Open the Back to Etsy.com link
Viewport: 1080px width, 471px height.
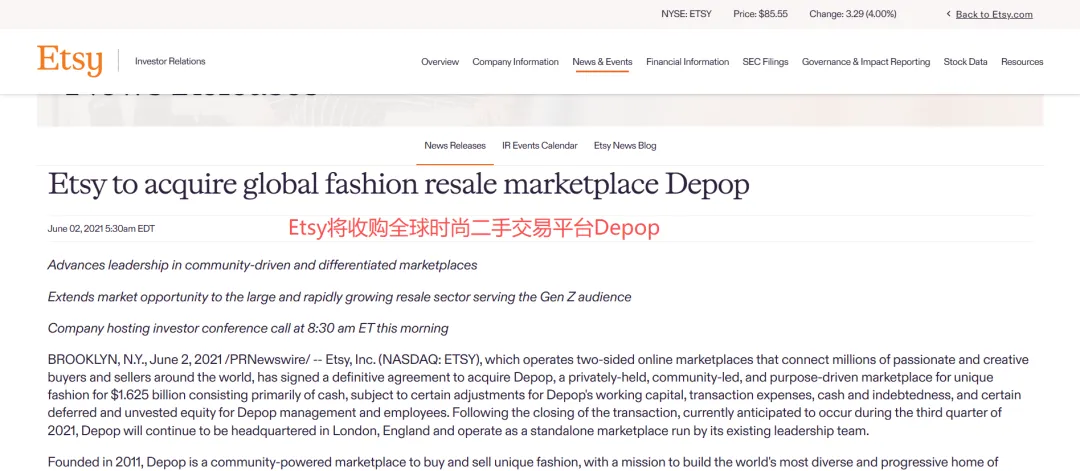coord(994,14)
